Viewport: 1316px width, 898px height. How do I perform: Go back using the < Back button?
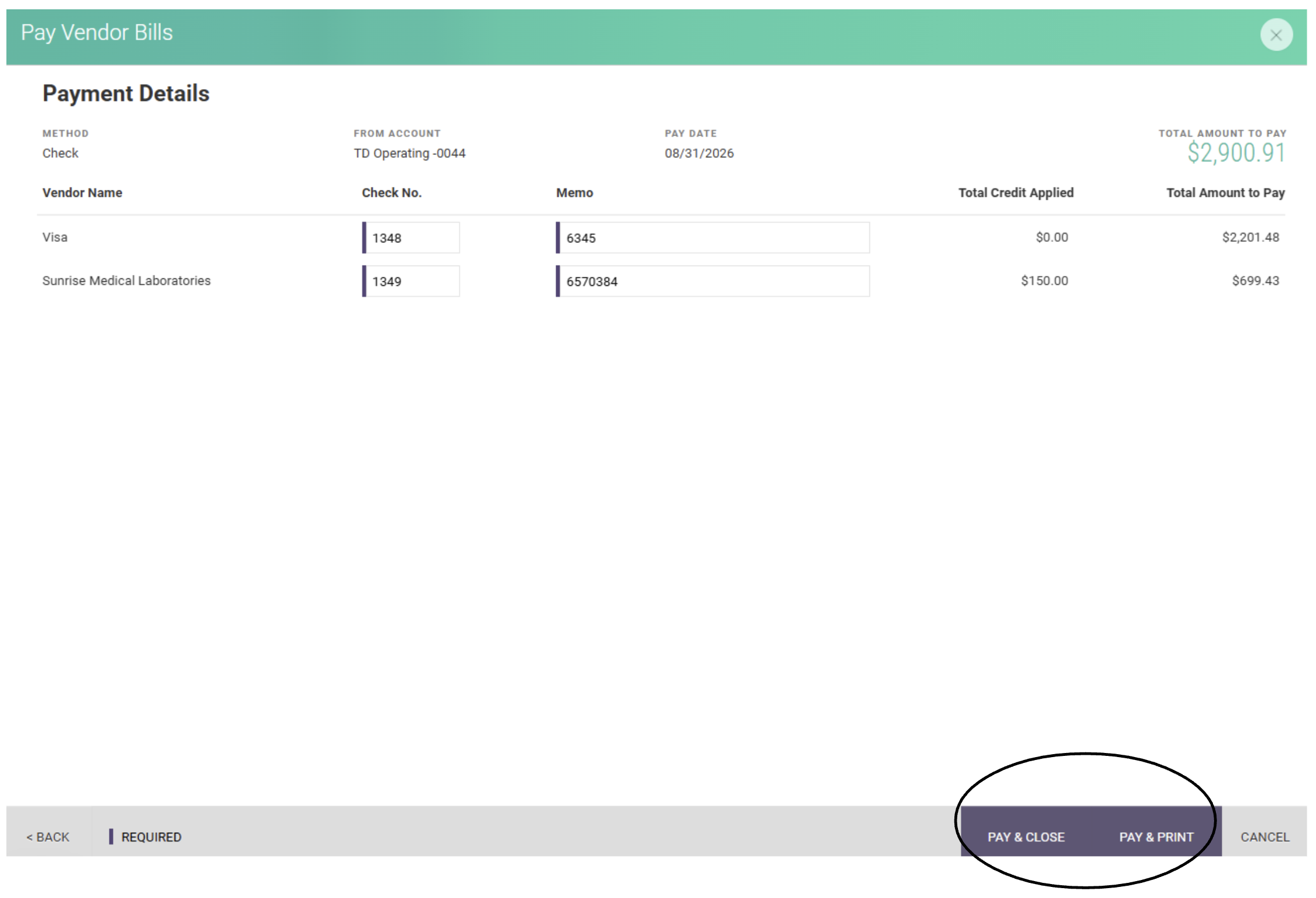(48, 837)
